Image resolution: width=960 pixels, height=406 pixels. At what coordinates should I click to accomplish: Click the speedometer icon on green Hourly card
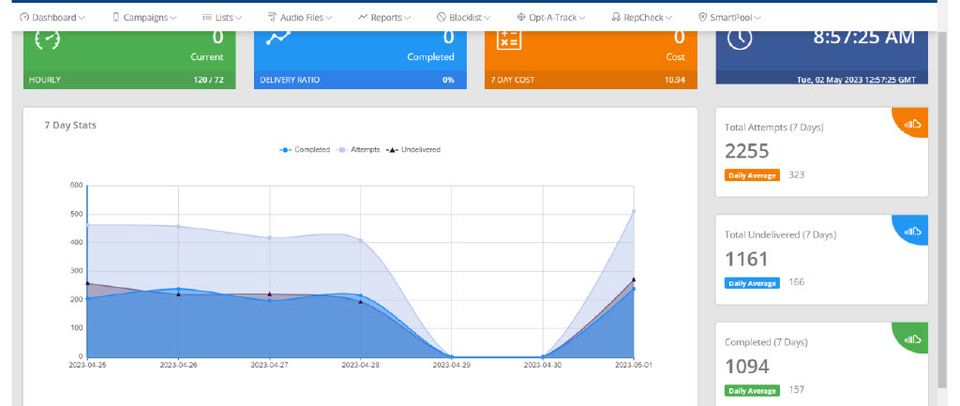[48, 40]
